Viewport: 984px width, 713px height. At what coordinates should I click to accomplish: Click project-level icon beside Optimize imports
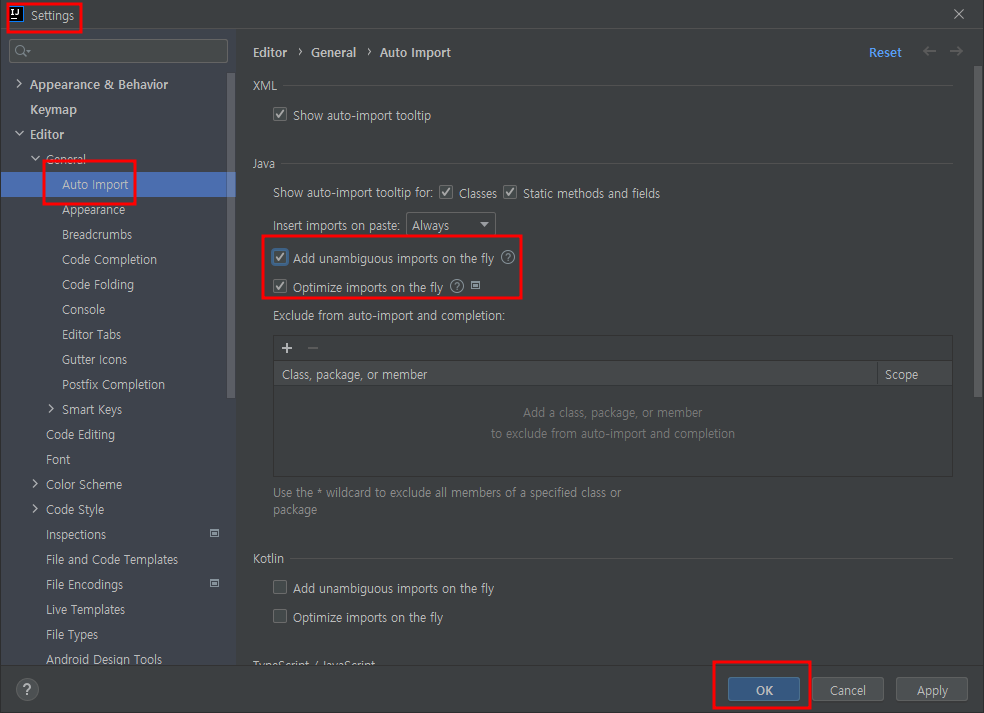coord(476,286)
